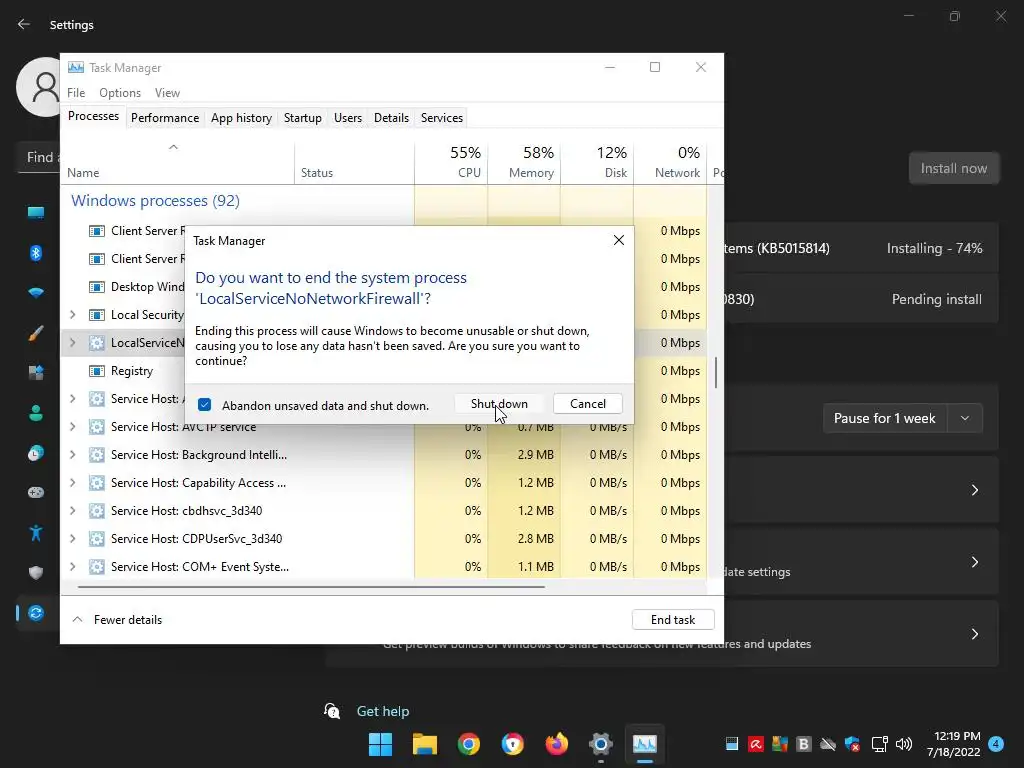Sort processes by Disk column
This screenshot has width=1024, height=768.
(598, 161)
